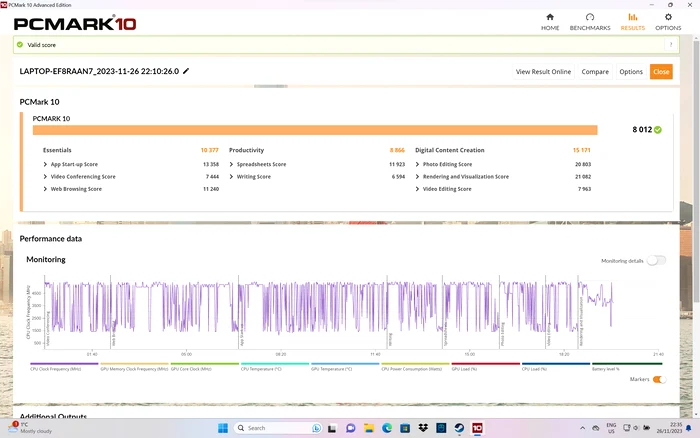
Task: Click the ENG US language indicator
Action: click(611, 428)
